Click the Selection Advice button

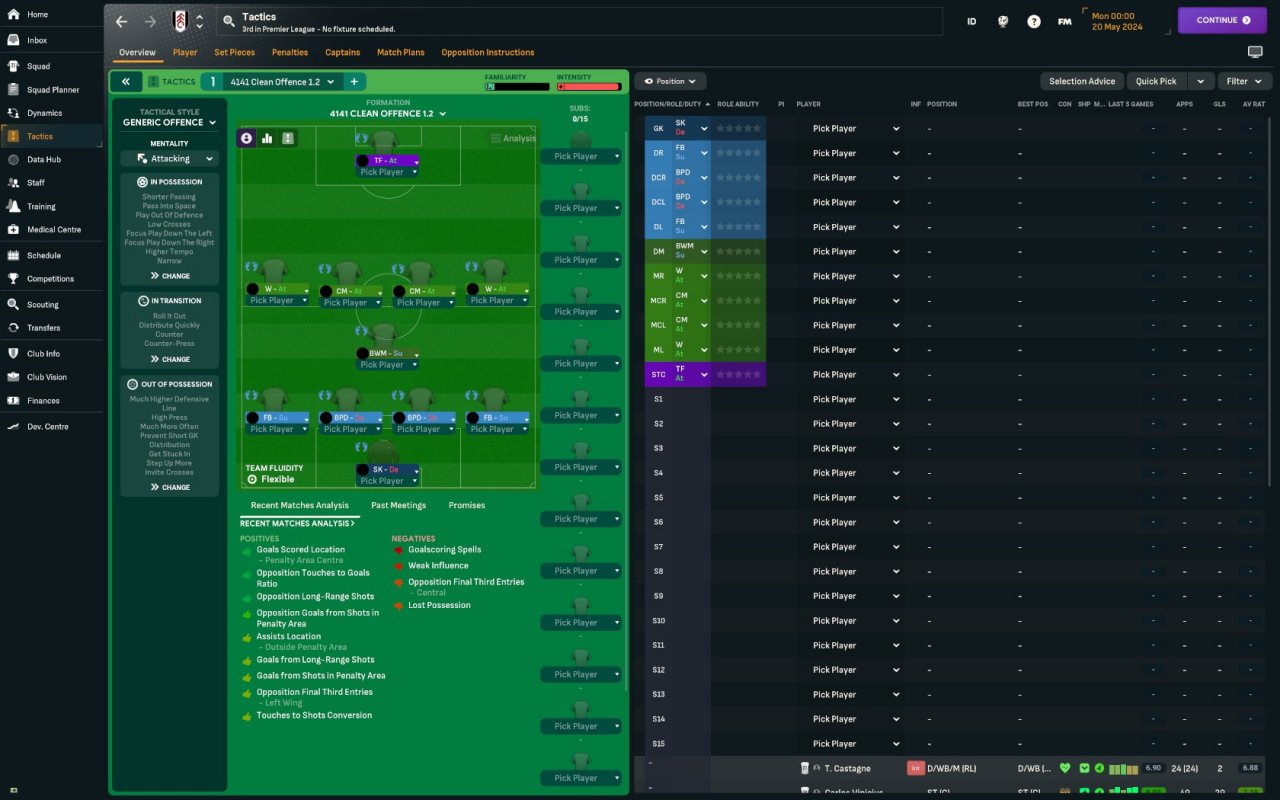click(1082, 81)
